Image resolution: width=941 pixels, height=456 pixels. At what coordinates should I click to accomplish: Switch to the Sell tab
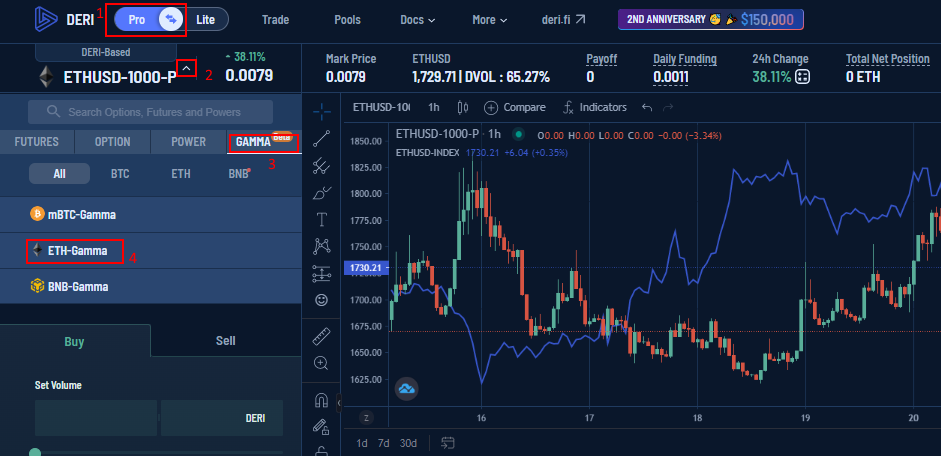tap(226, 341)
